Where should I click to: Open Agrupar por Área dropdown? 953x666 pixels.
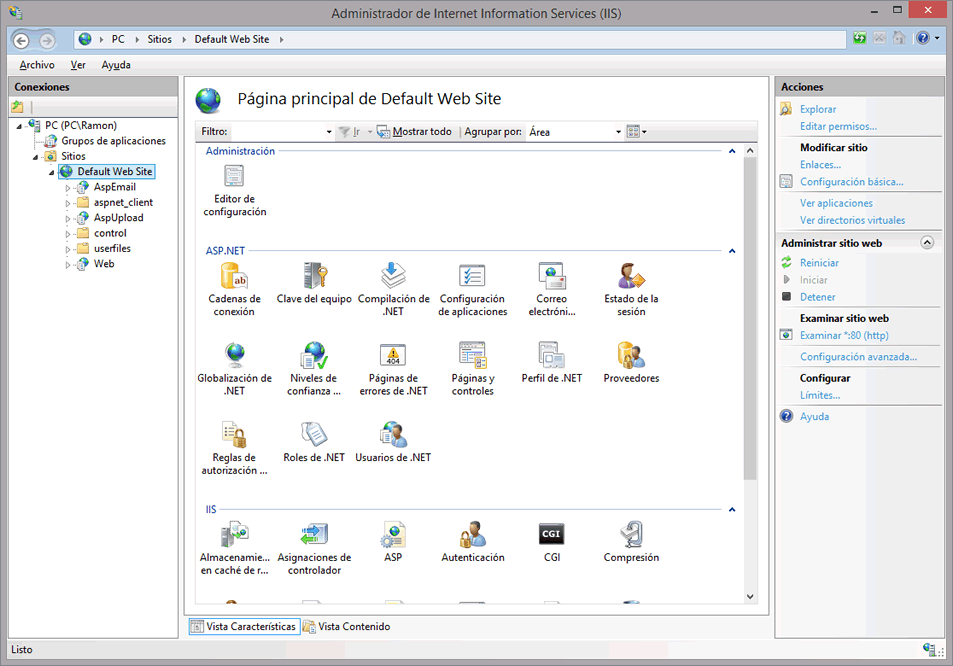coord(618,132)
